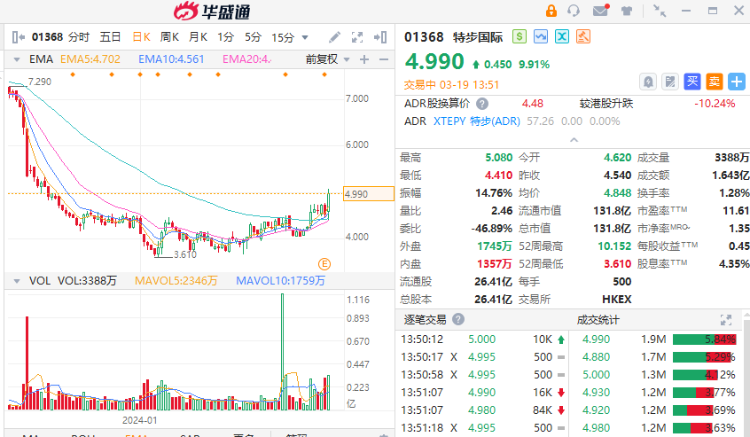
Task: Collapse right panel using arrow icon
Action: (380, 37)
